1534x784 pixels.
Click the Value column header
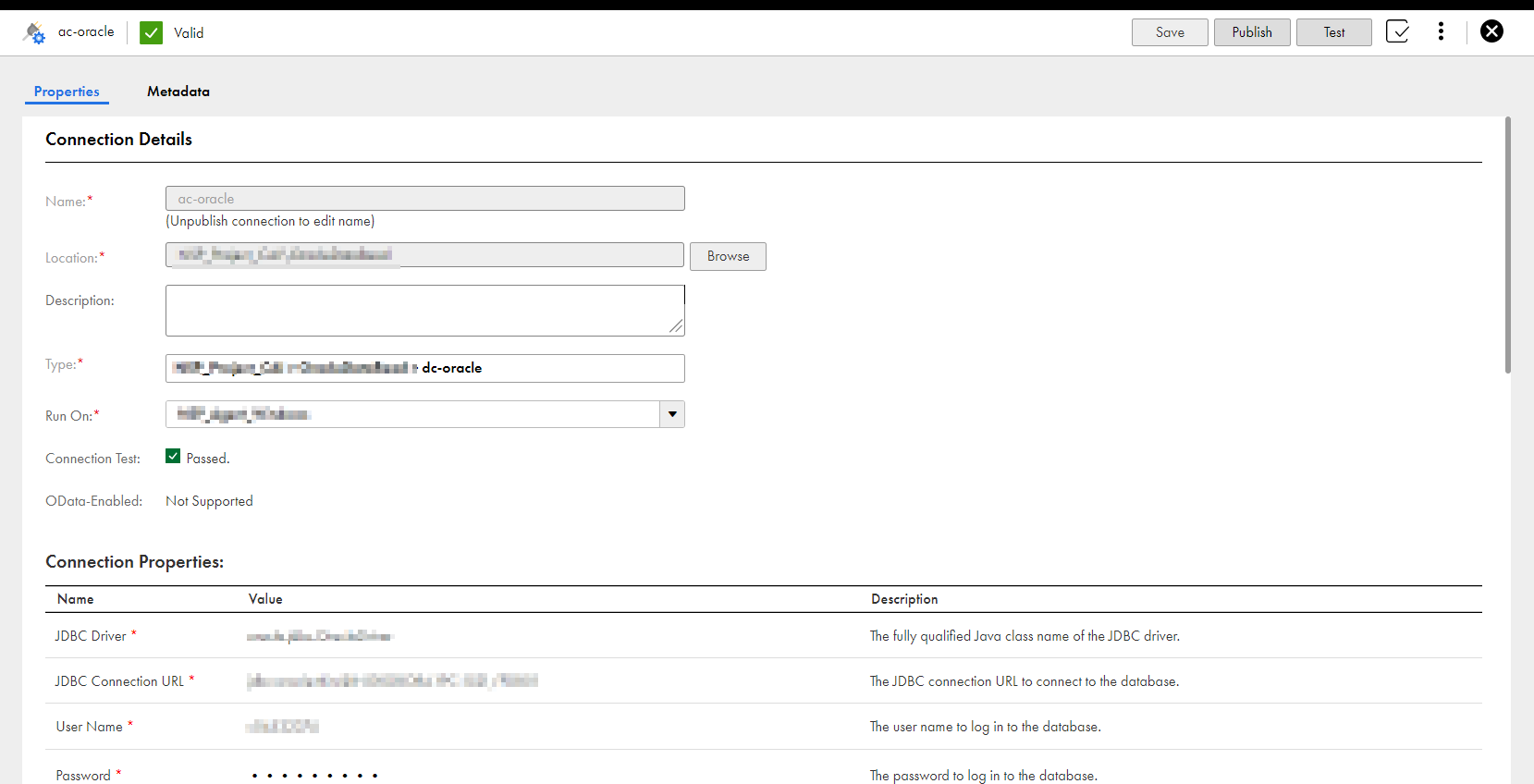pos(265,599)
